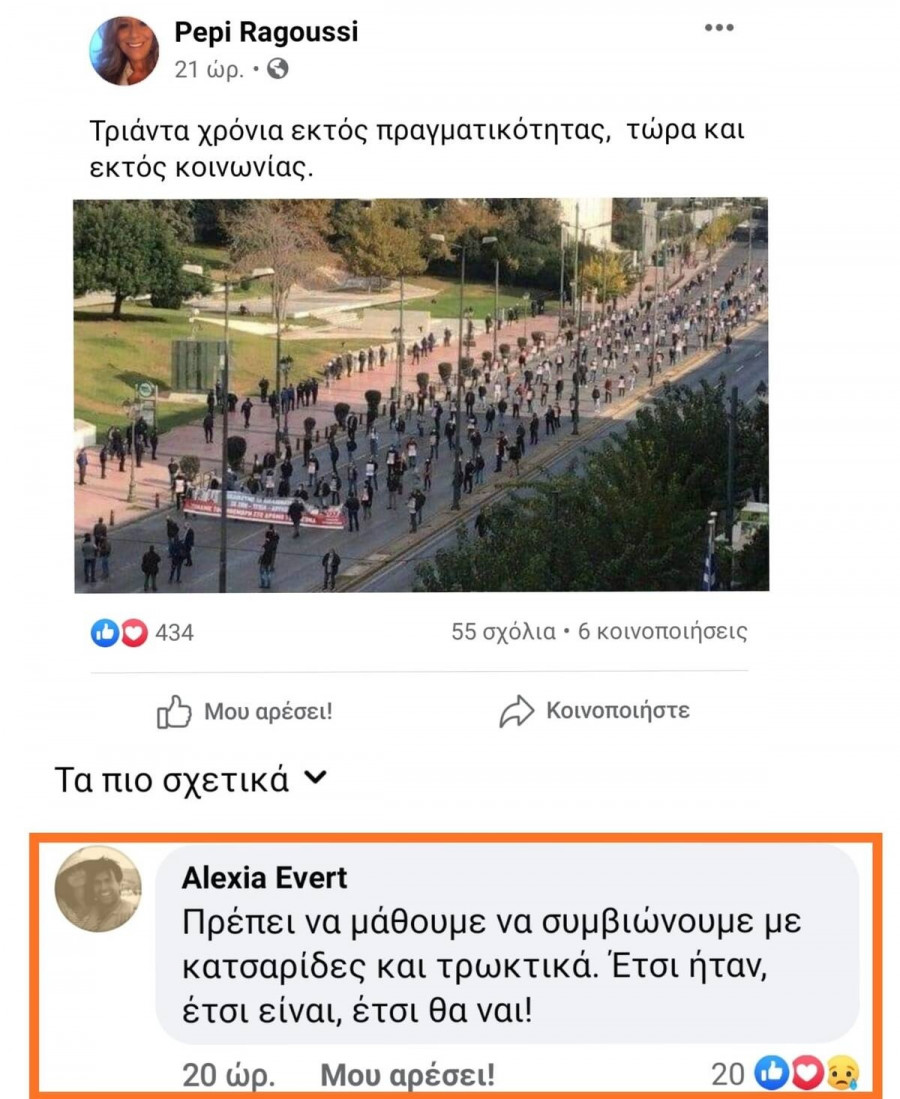
Task: Like the post with Μου αρέσει! button
Action: pos(245,712)
